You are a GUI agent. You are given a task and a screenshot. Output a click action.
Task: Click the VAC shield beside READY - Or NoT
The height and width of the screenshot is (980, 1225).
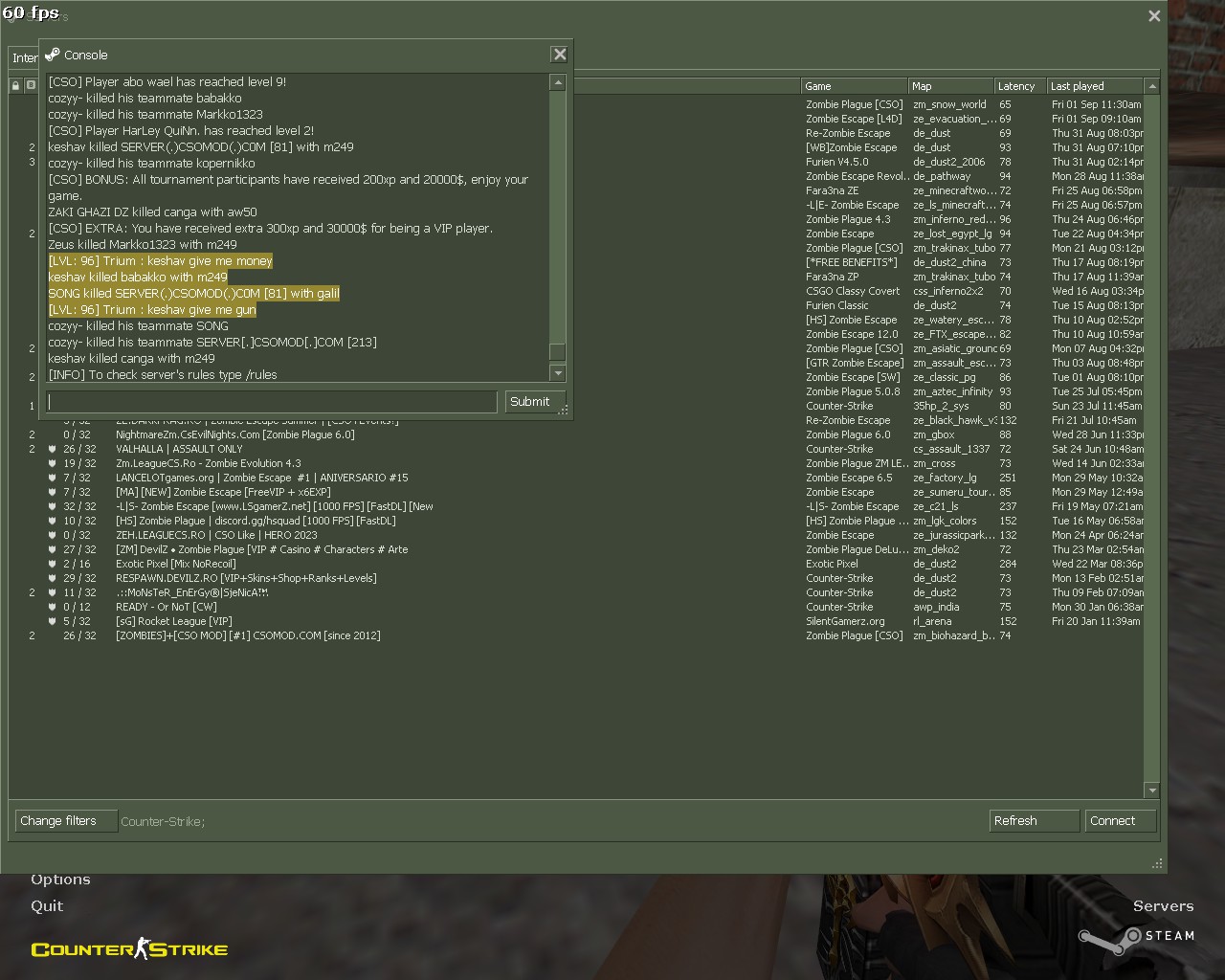(x=52, y=607)
